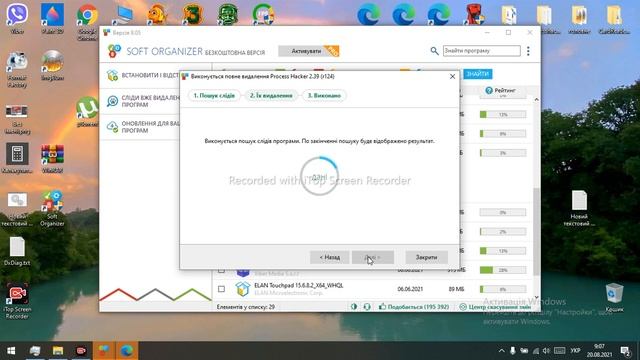This screenshot has width=640, height=360.
Task: Click the screen recorder taskbar icon
Action: [x=81, y=351]
